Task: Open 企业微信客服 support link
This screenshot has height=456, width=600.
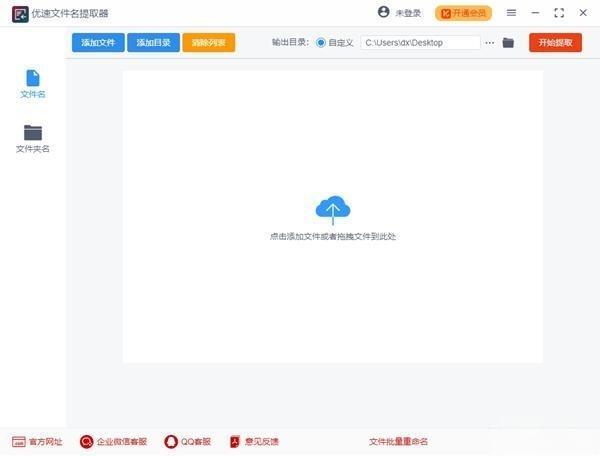Action: (x=113, y=441)
